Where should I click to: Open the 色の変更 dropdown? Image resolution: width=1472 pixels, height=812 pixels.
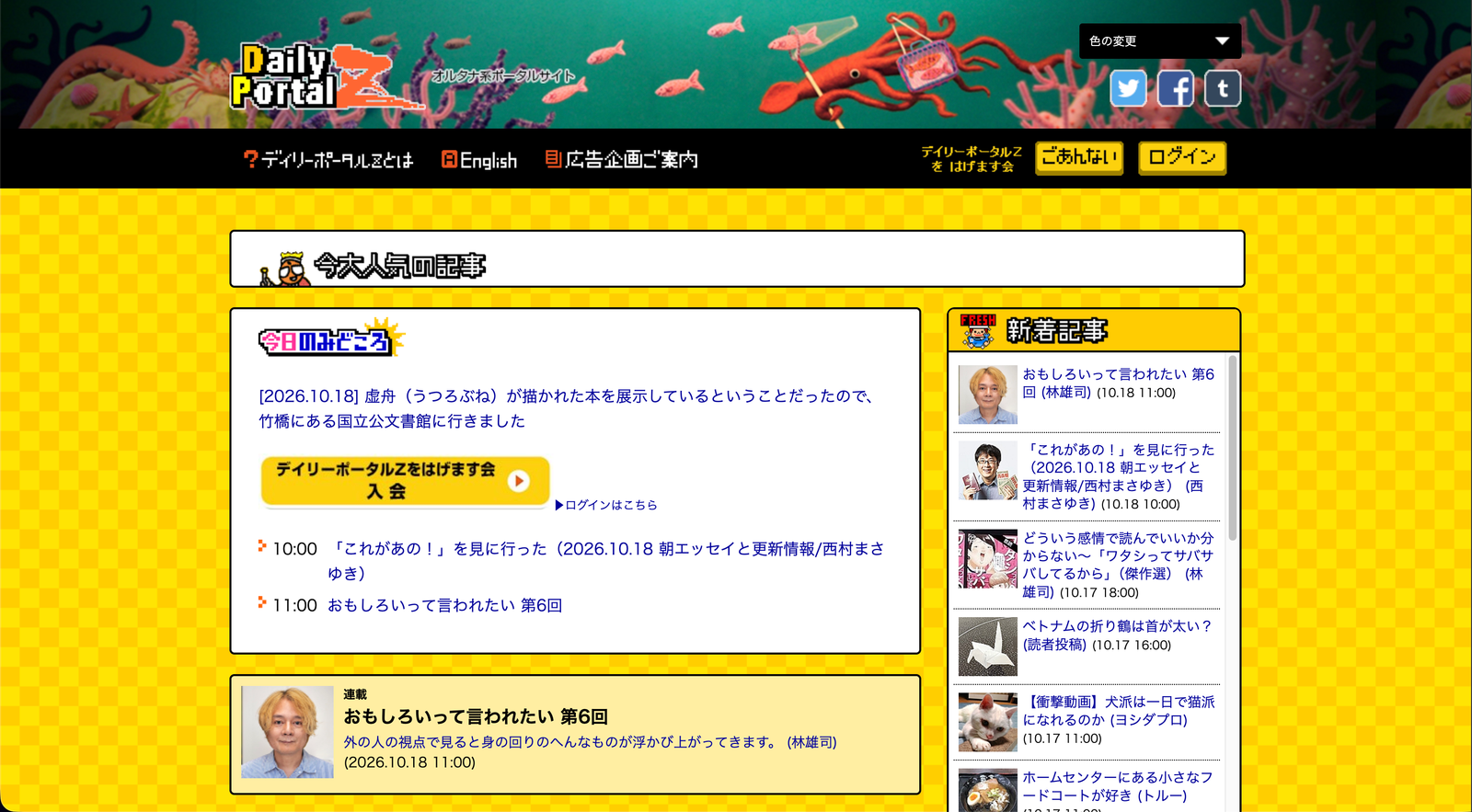[1159, 41]
